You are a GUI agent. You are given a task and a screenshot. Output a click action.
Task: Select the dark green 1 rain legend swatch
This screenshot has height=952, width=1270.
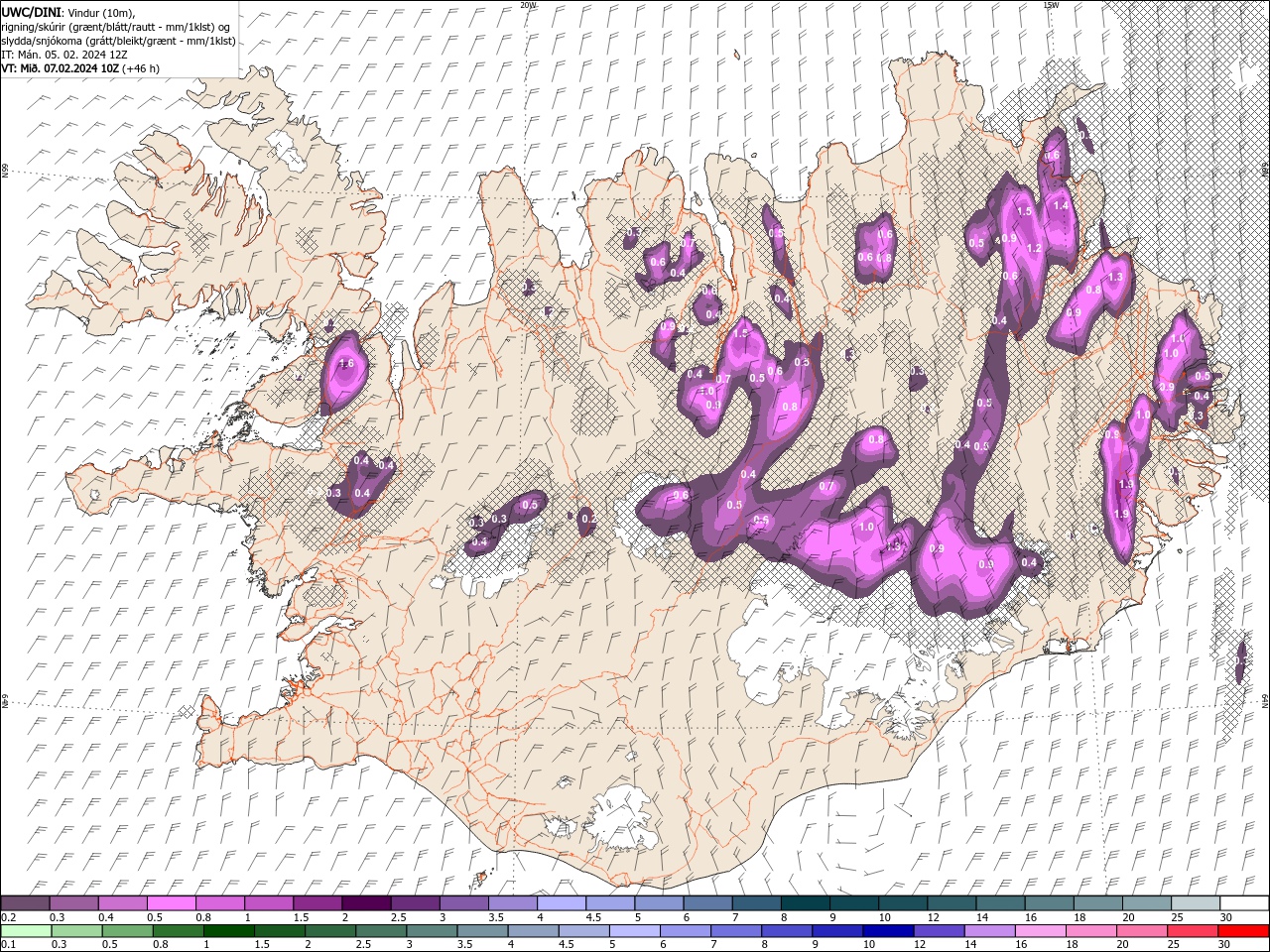click(228, 931)
